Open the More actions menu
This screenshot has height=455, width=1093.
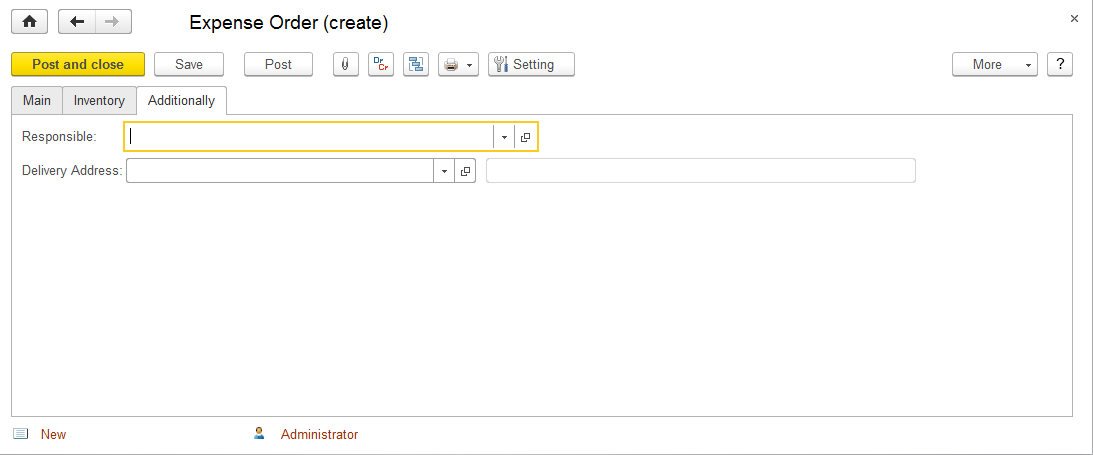(x=994, y=64)
